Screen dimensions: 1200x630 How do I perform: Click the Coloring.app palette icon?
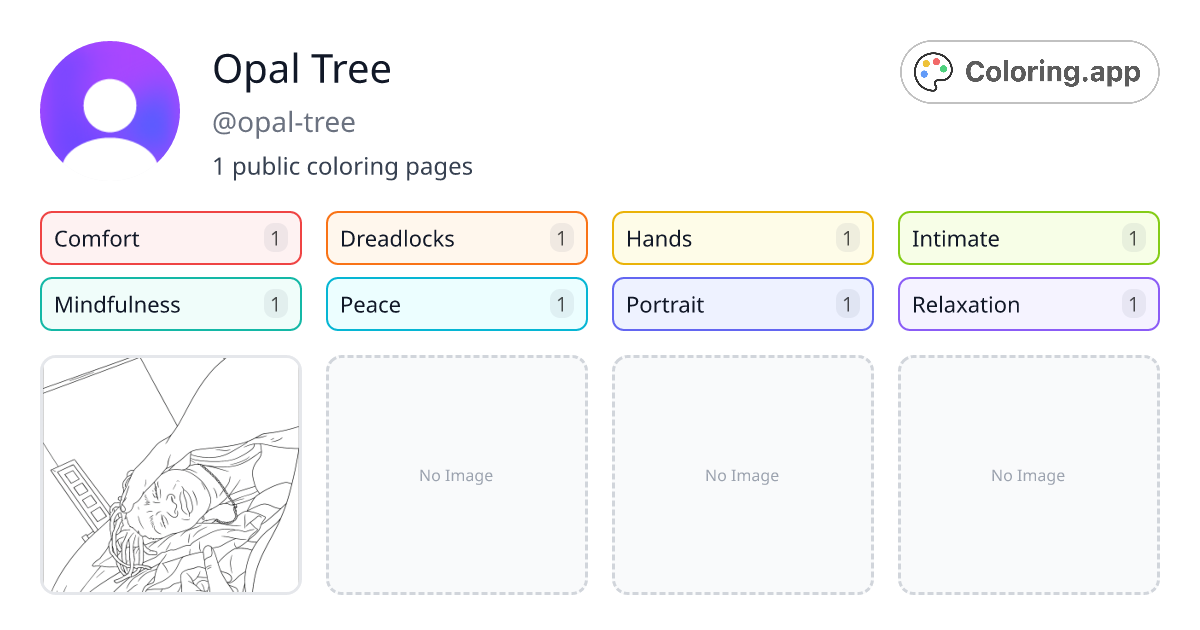click(933, 71)
